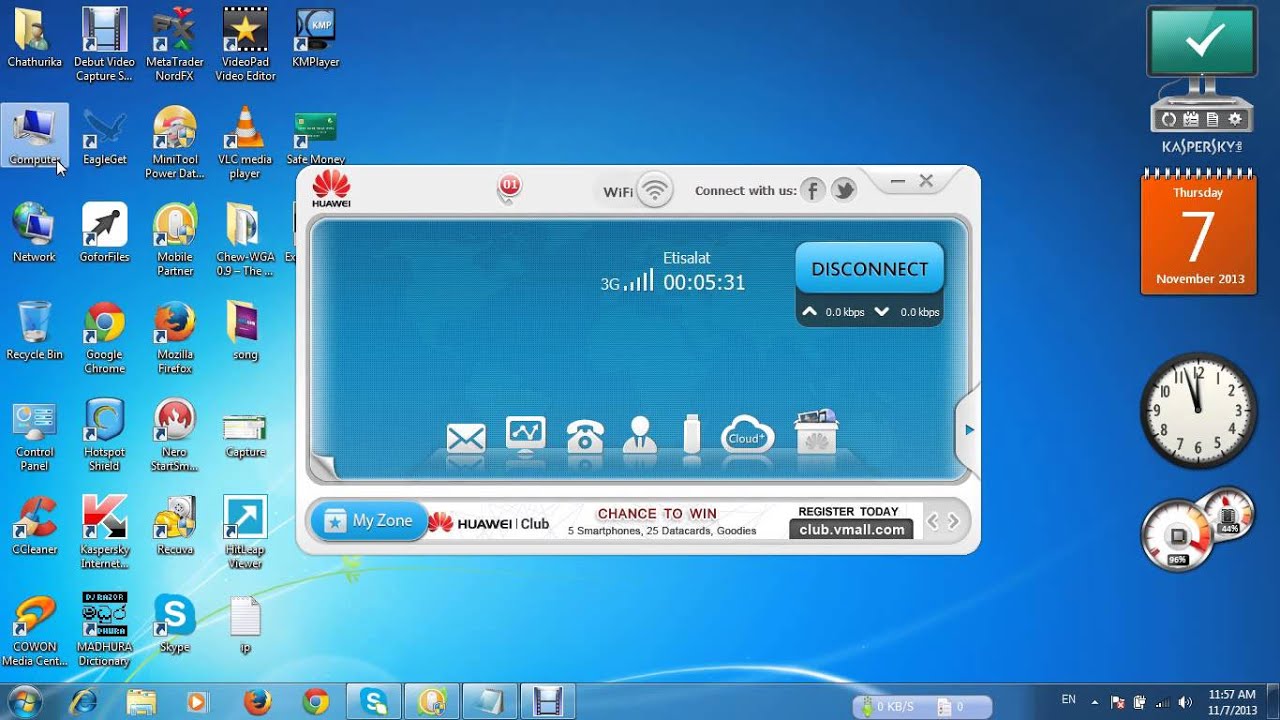Select the EagleGet desktop shortcut
This screenshot has width=1280, height=720.
click(x=105, y=135)
